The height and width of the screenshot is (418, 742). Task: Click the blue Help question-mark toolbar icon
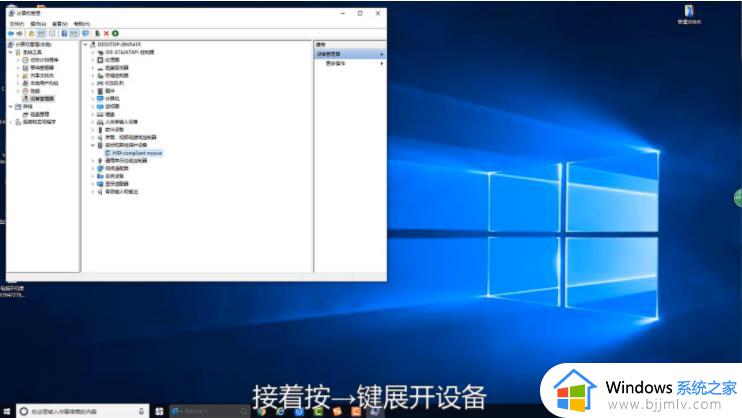pos(64,34)
